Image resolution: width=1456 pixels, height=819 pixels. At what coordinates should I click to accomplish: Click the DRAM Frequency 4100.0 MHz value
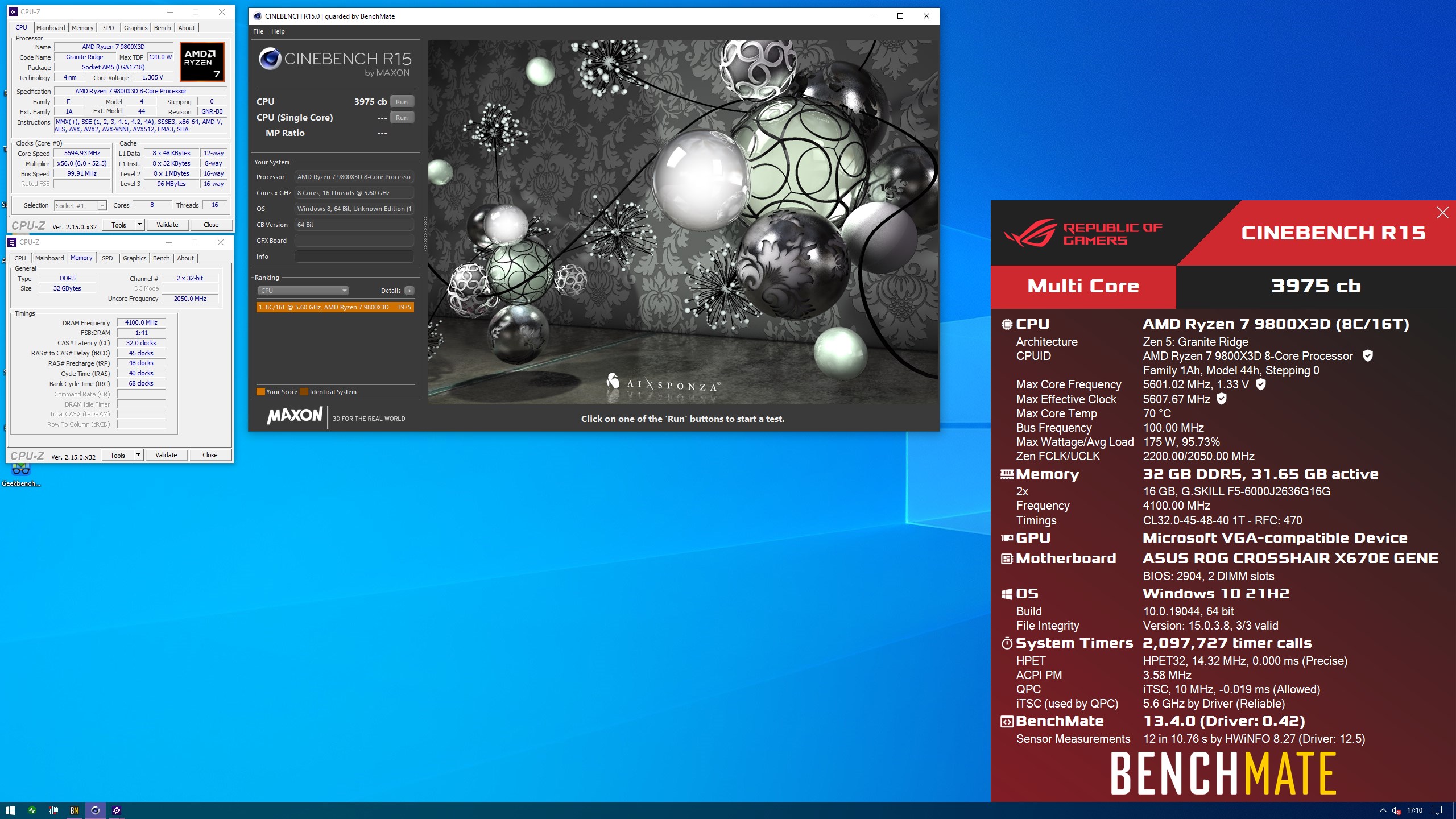(x=141, y=322)
